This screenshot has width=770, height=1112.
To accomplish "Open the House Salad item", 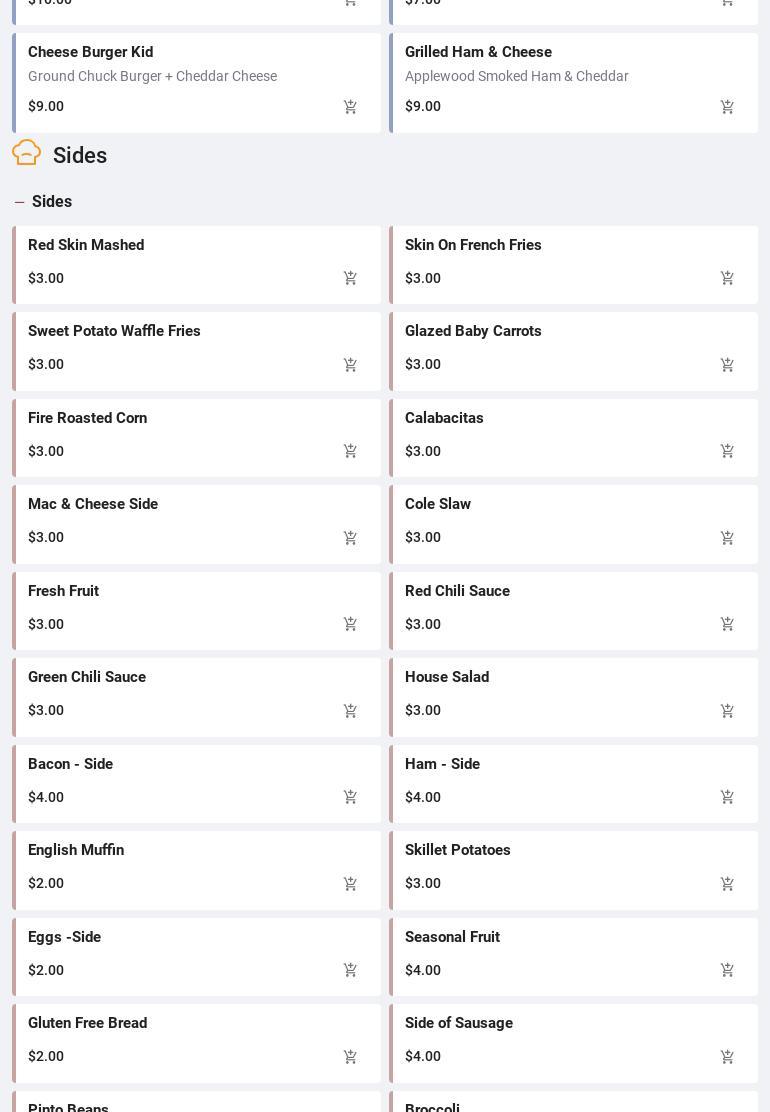I will (447, 678).
